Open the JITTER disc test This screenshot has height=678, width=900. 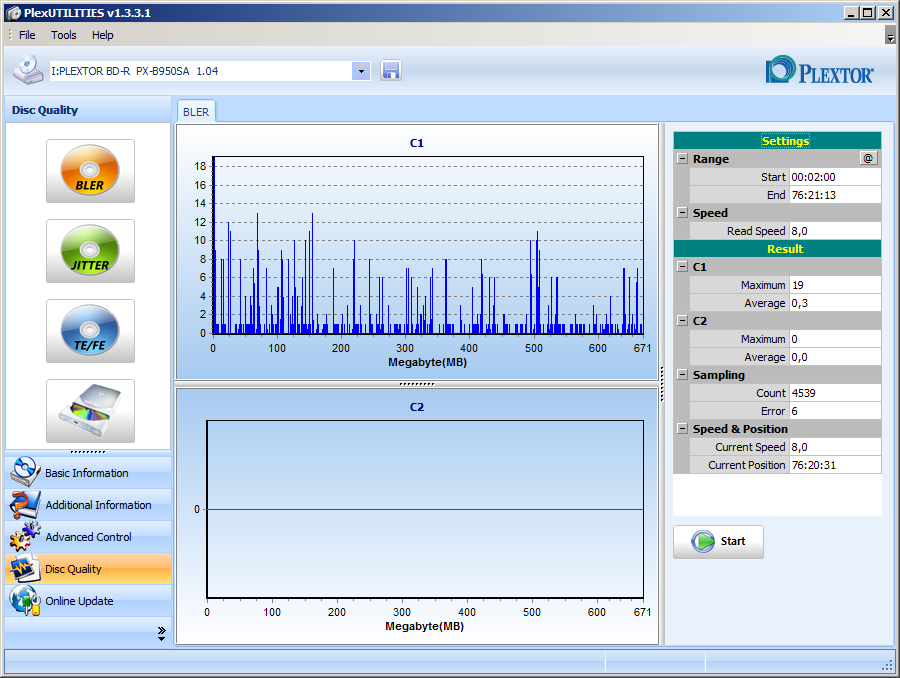pyautogui.click(x=90, y=251)
